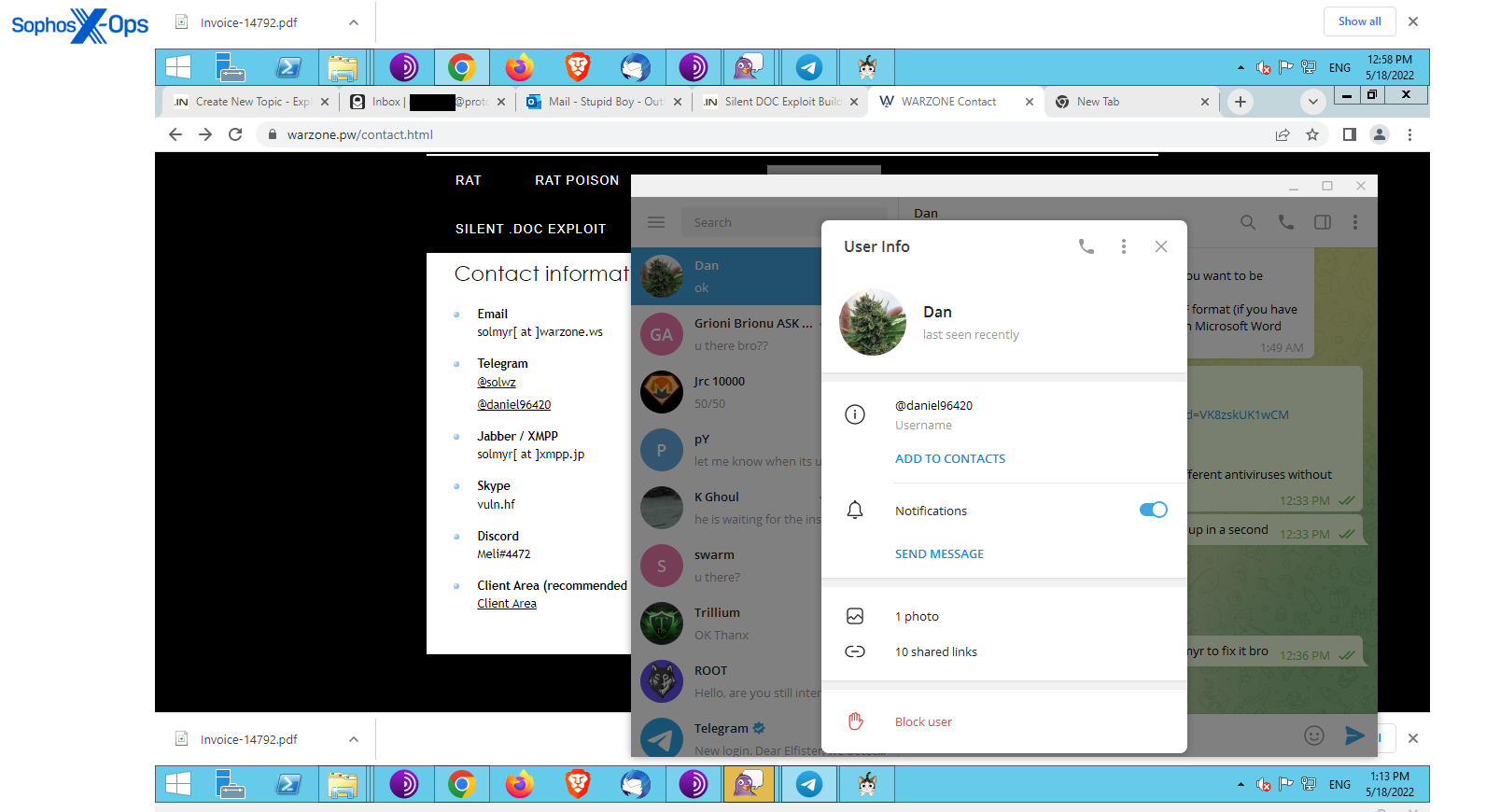Close the WARZONE Contact tab
1486x812 pixels.
(x=1030, y=102)
